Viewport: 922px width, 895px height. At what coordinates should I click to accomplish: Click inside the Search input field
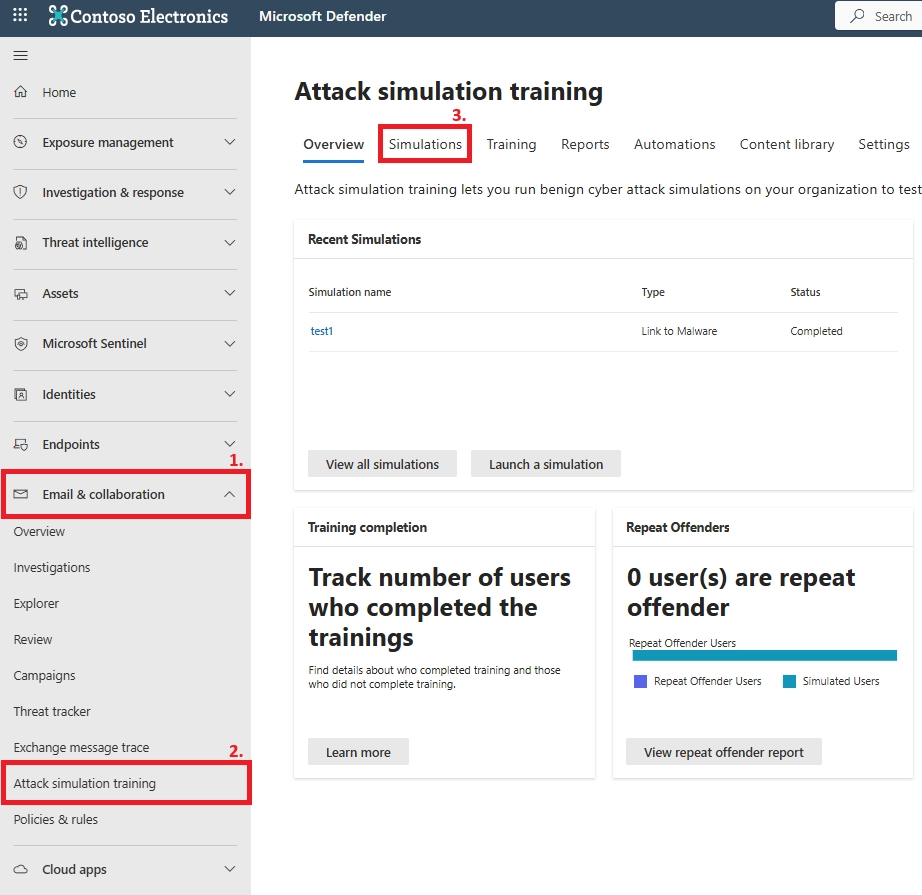895,16
